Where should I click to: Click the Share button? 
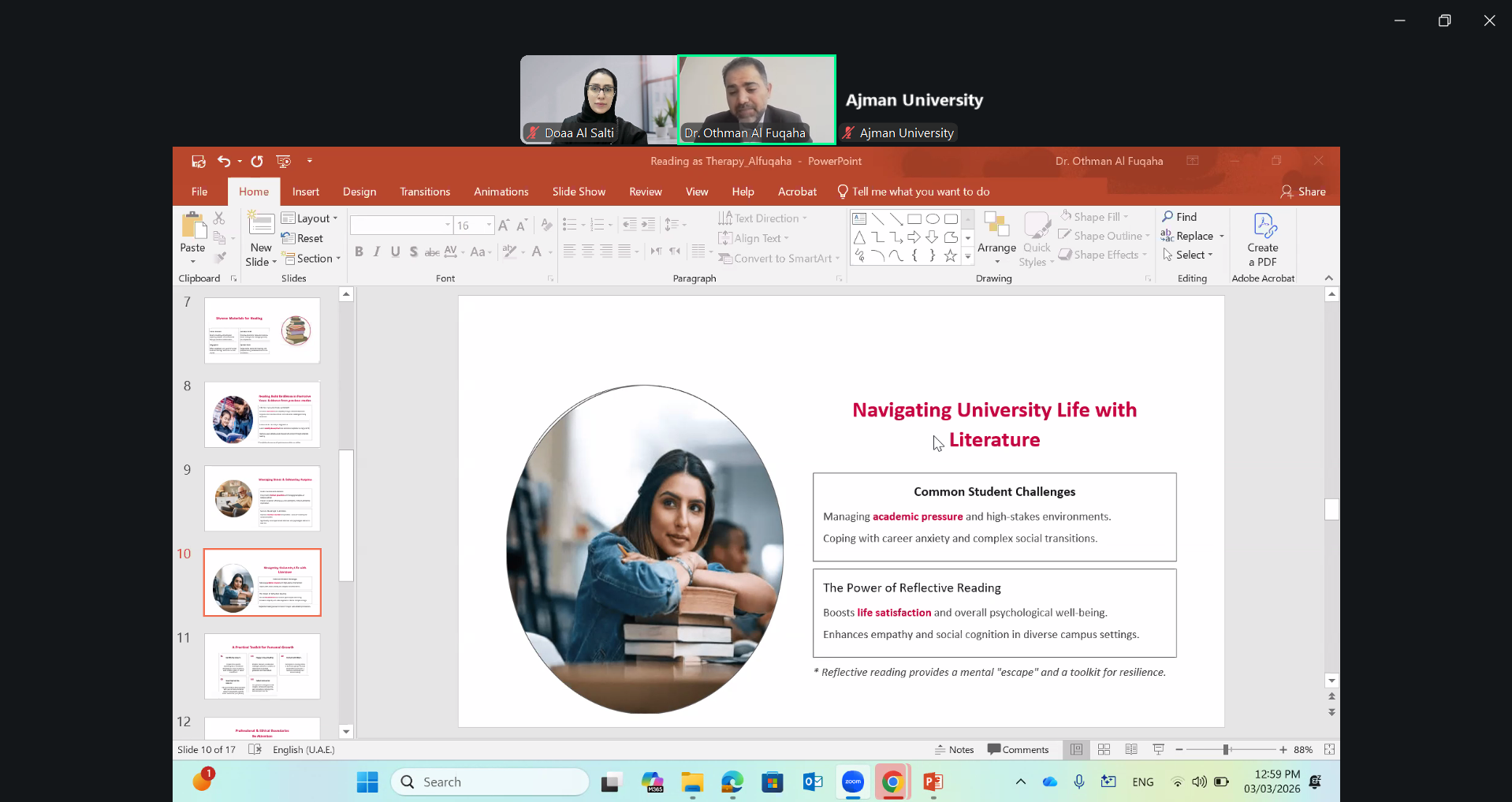[x=1303, y=192]
